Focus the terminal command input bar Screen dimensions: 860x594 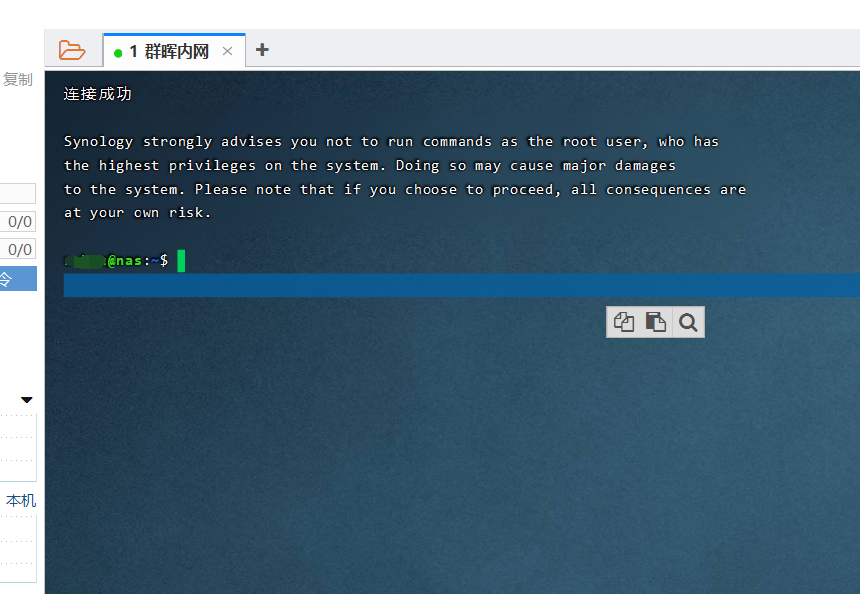tap(461, 285)
